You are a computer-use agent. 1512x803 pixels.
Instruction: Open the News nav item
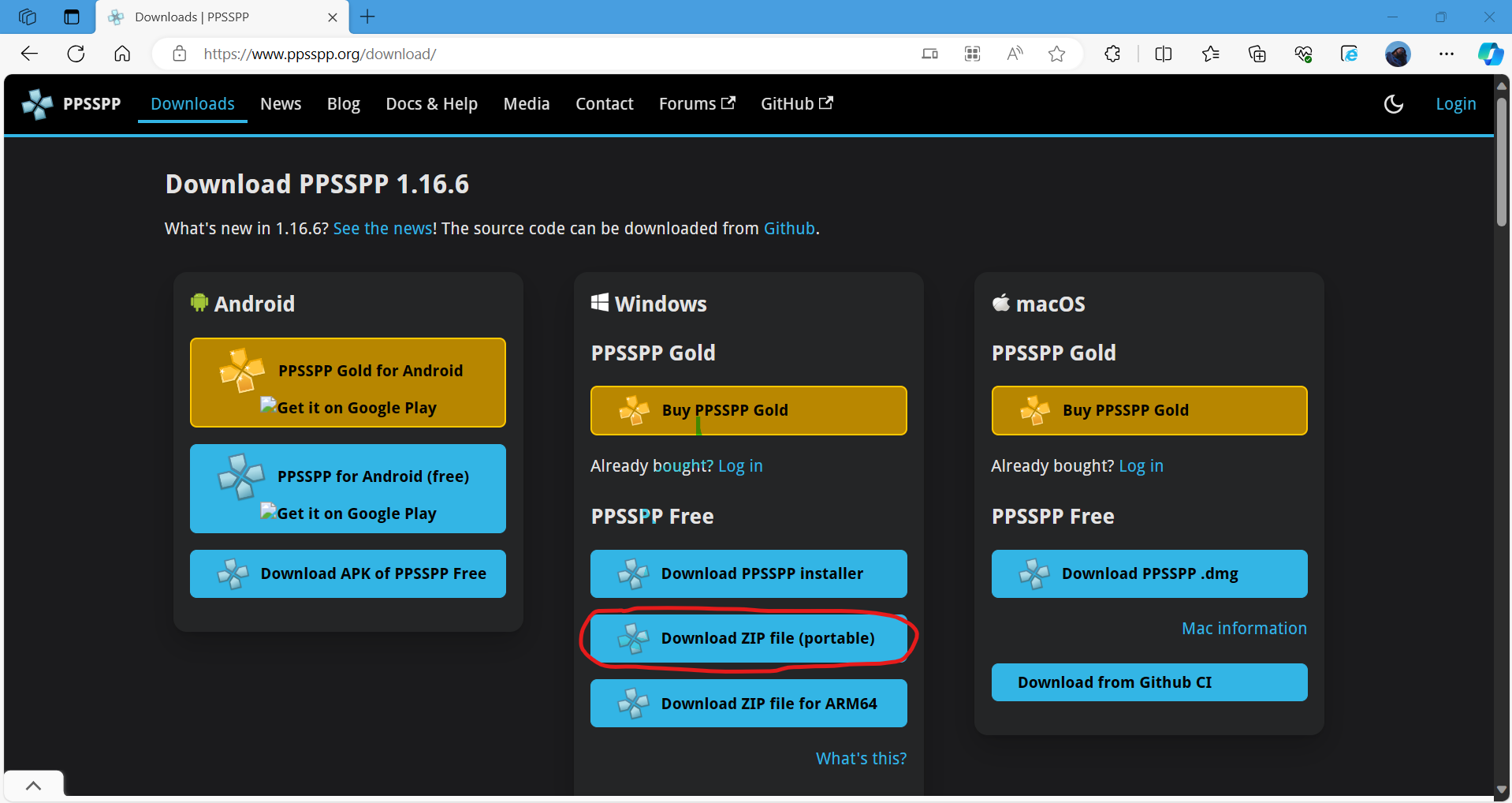coord(281,104)
